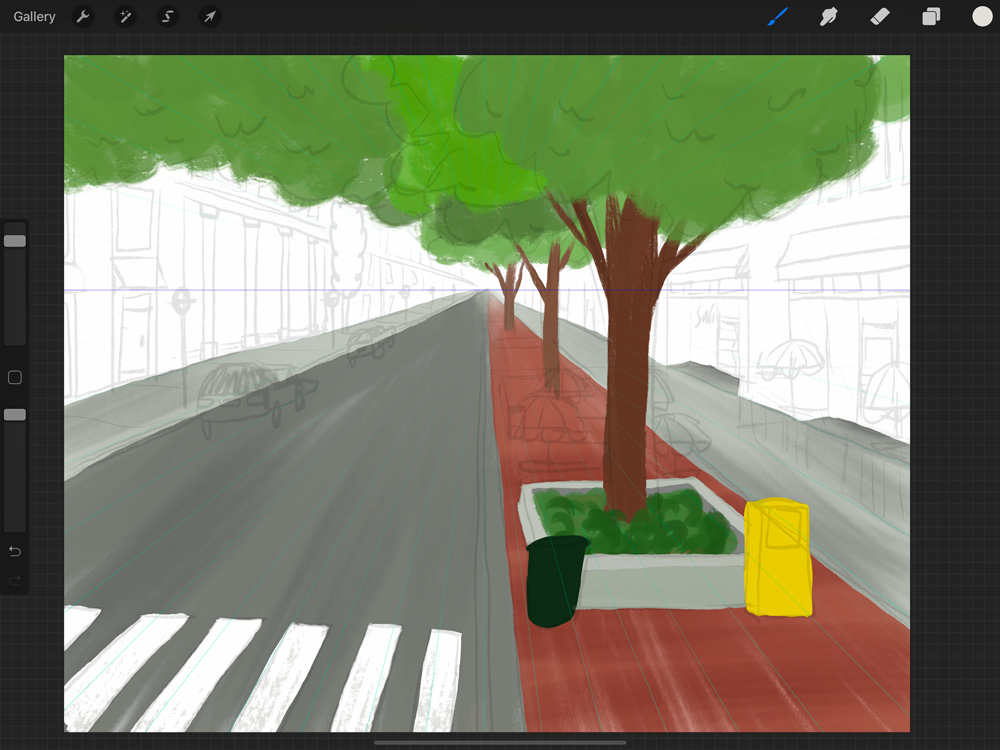Undo the last stroke with undo arrow
The height and width of the screenshot is (750, 1000).
tap(15, 551)
